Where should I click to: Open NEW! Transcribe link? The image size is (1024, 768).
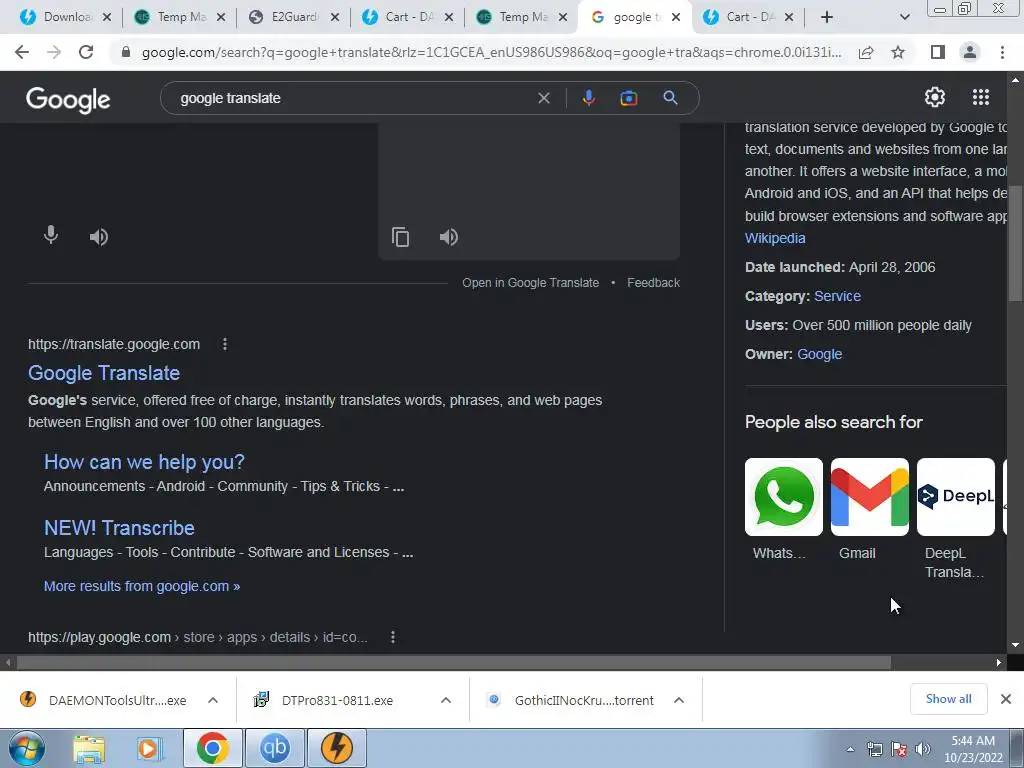click(x=120, y=528)
